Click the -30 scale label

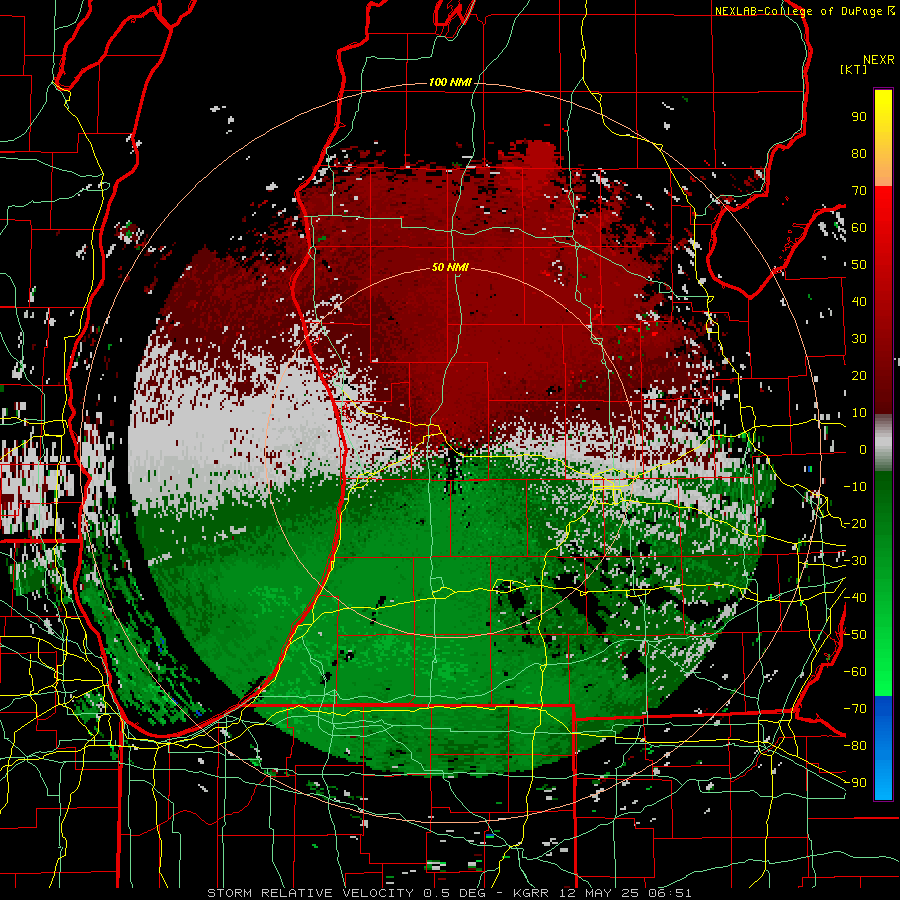click(855, 561)
